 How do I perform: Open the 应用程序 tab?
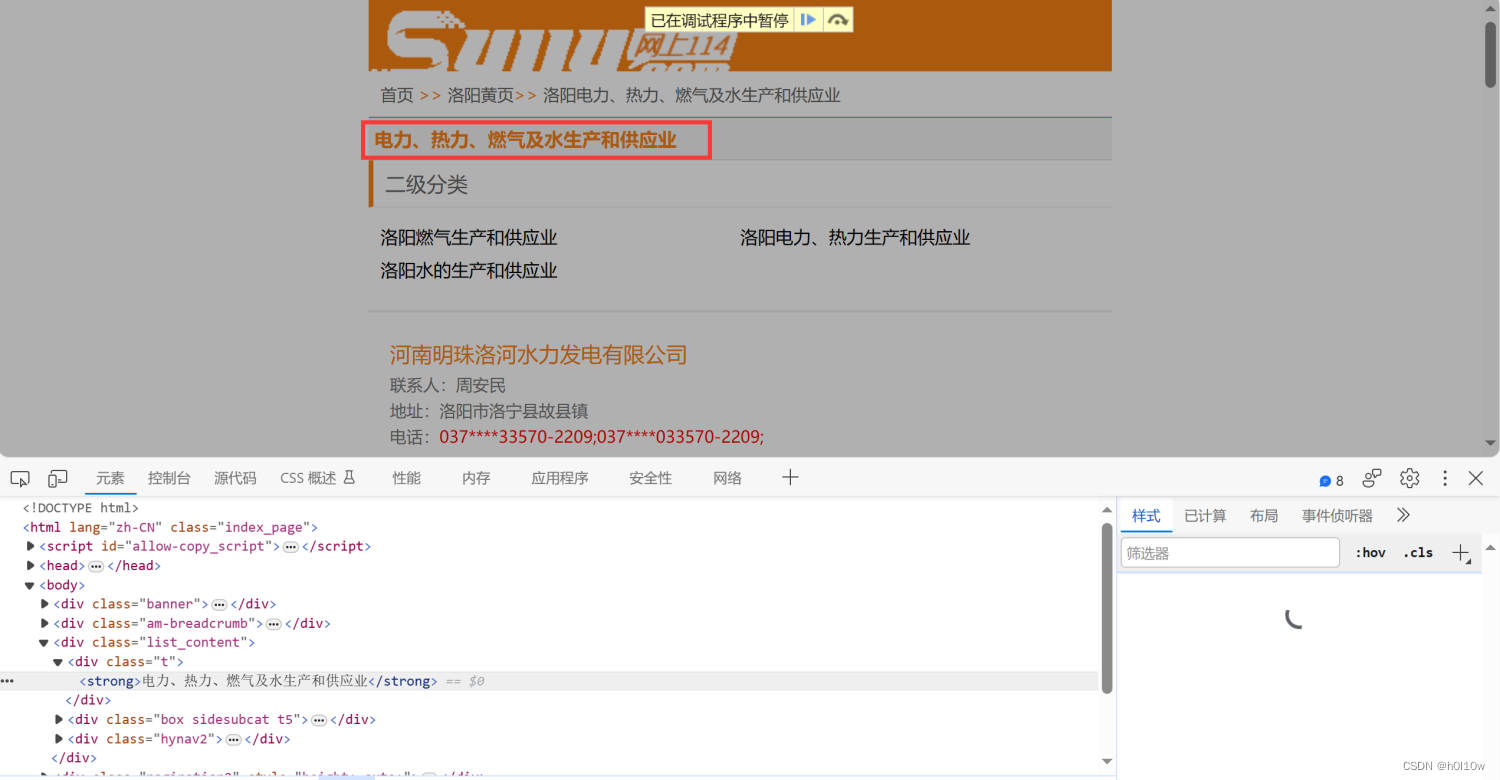point(560,478)
